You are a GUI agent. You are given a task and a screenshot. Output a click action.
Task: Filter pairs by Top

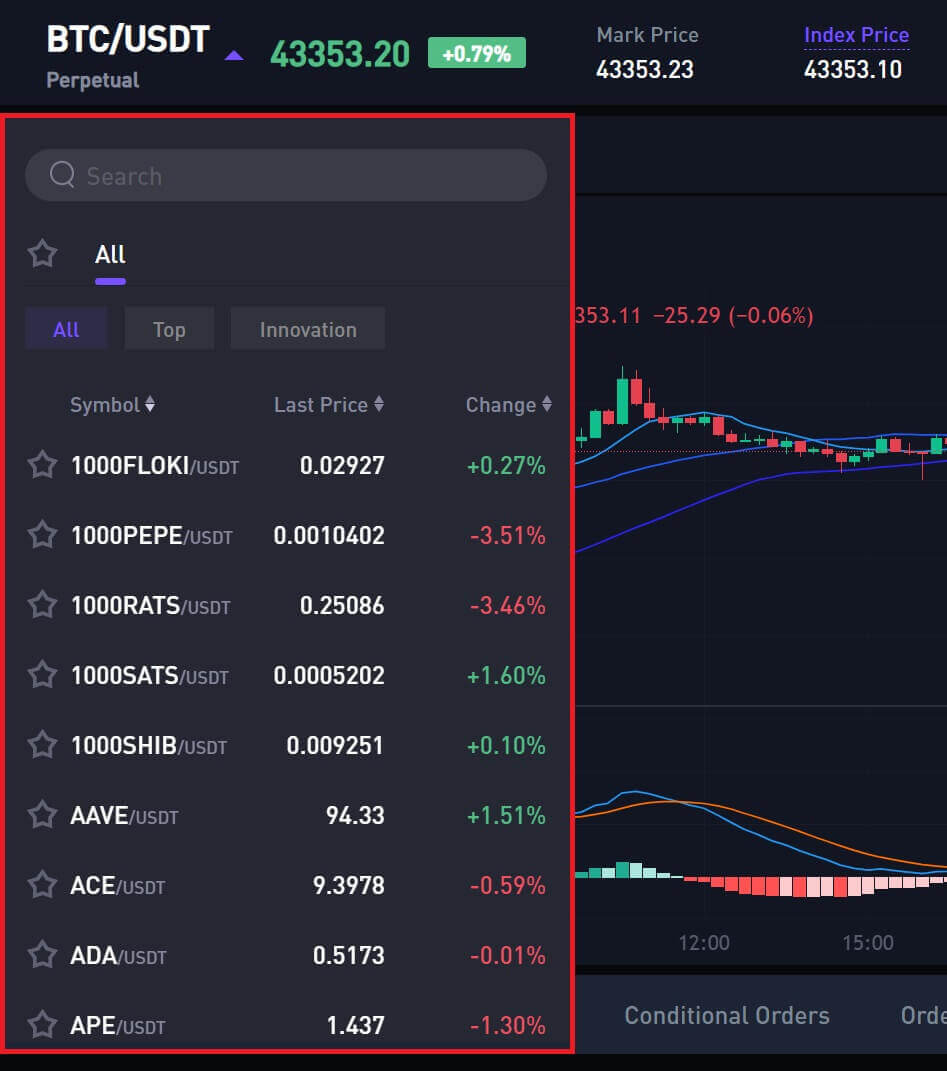[x=169, y=329]
